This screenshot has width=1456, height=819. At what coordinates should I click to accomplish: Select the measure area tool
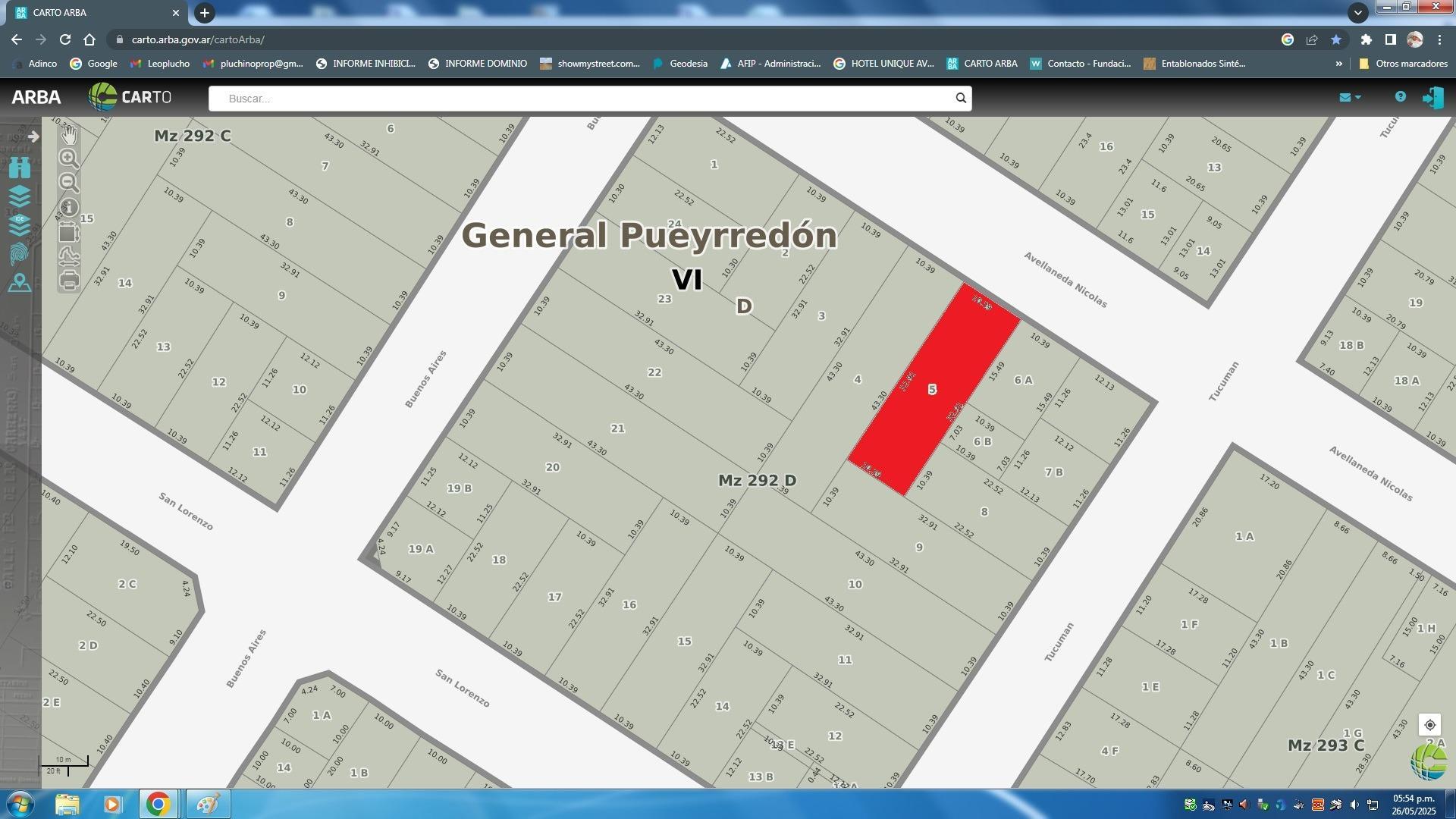(69, 232)
